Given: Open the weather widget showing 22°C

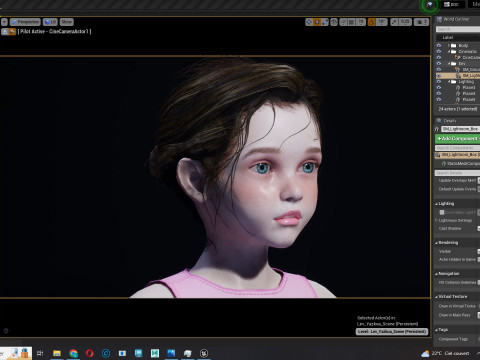Looking at the screenshot, I should [x=445, y=353].
